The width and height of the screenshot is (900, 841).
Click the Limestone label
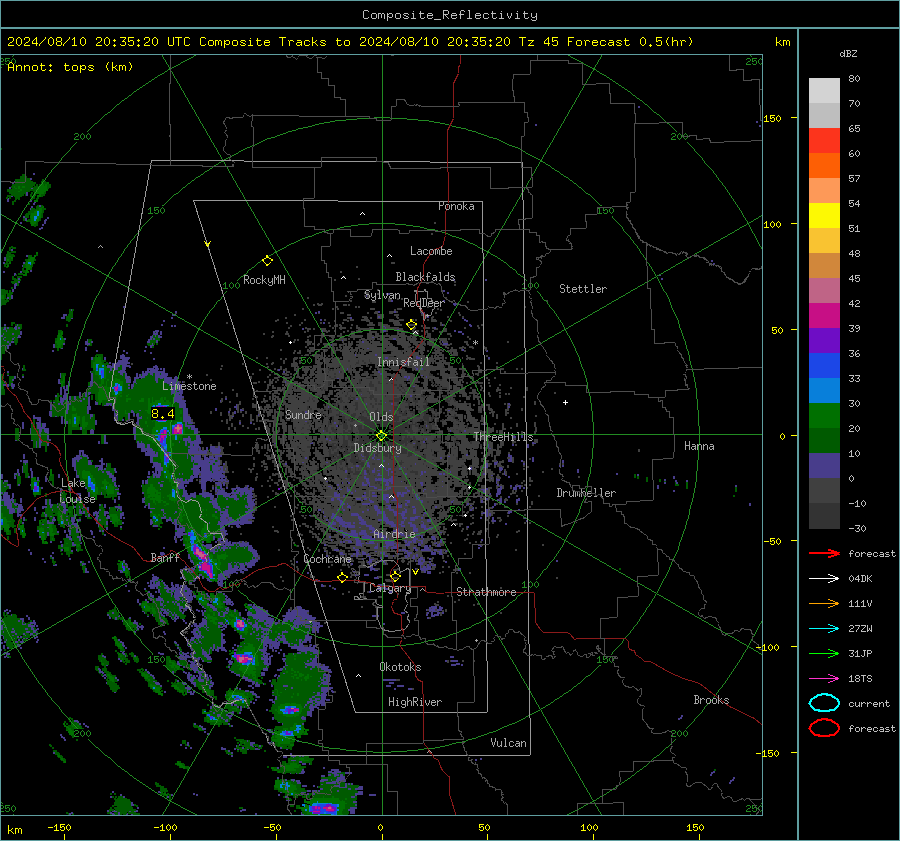click(189, 386)
